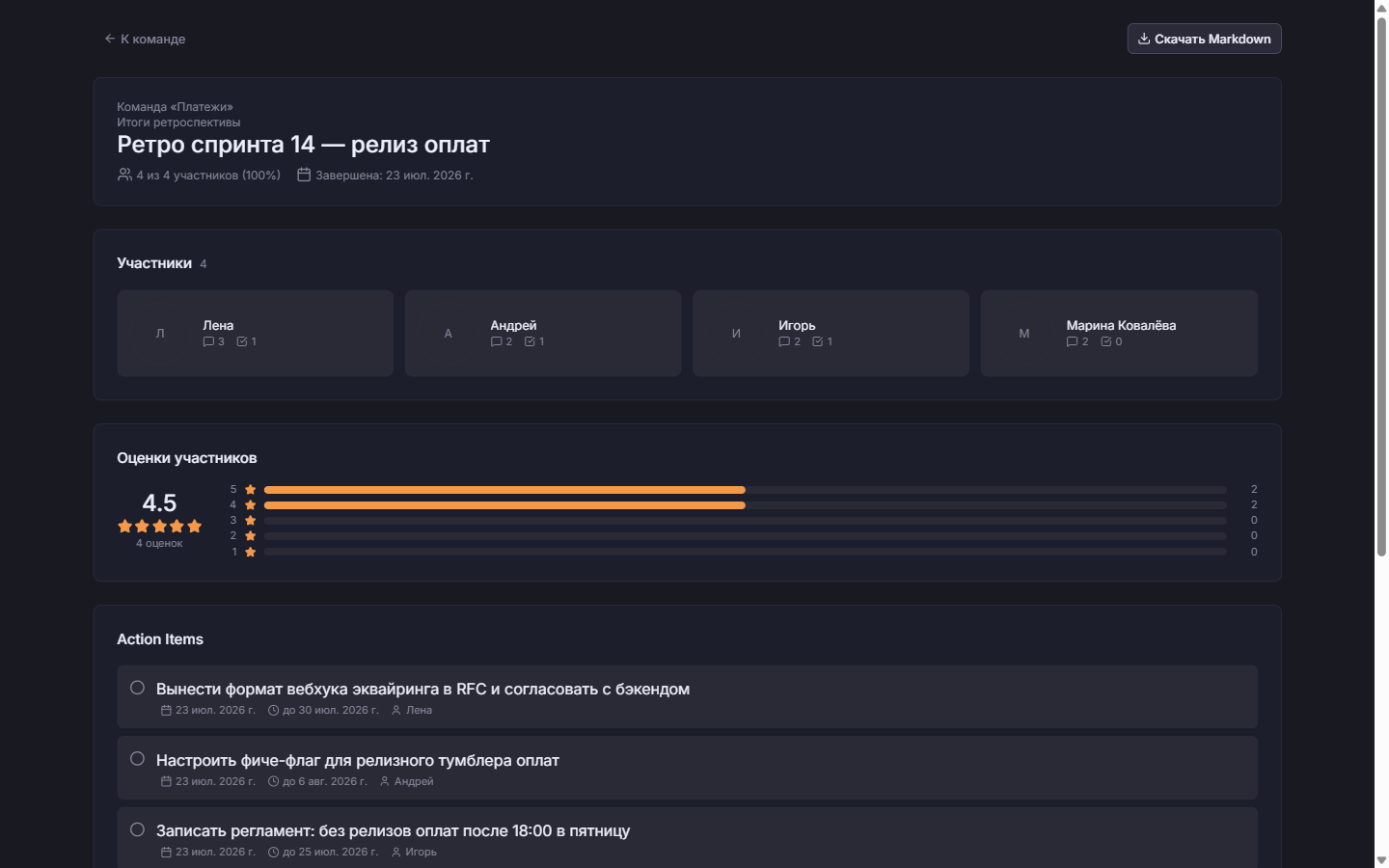The height and width of the screenshot is (868, 1389).
Task: Click the «Оценки участников» section heading
Action: pos(187,458)
